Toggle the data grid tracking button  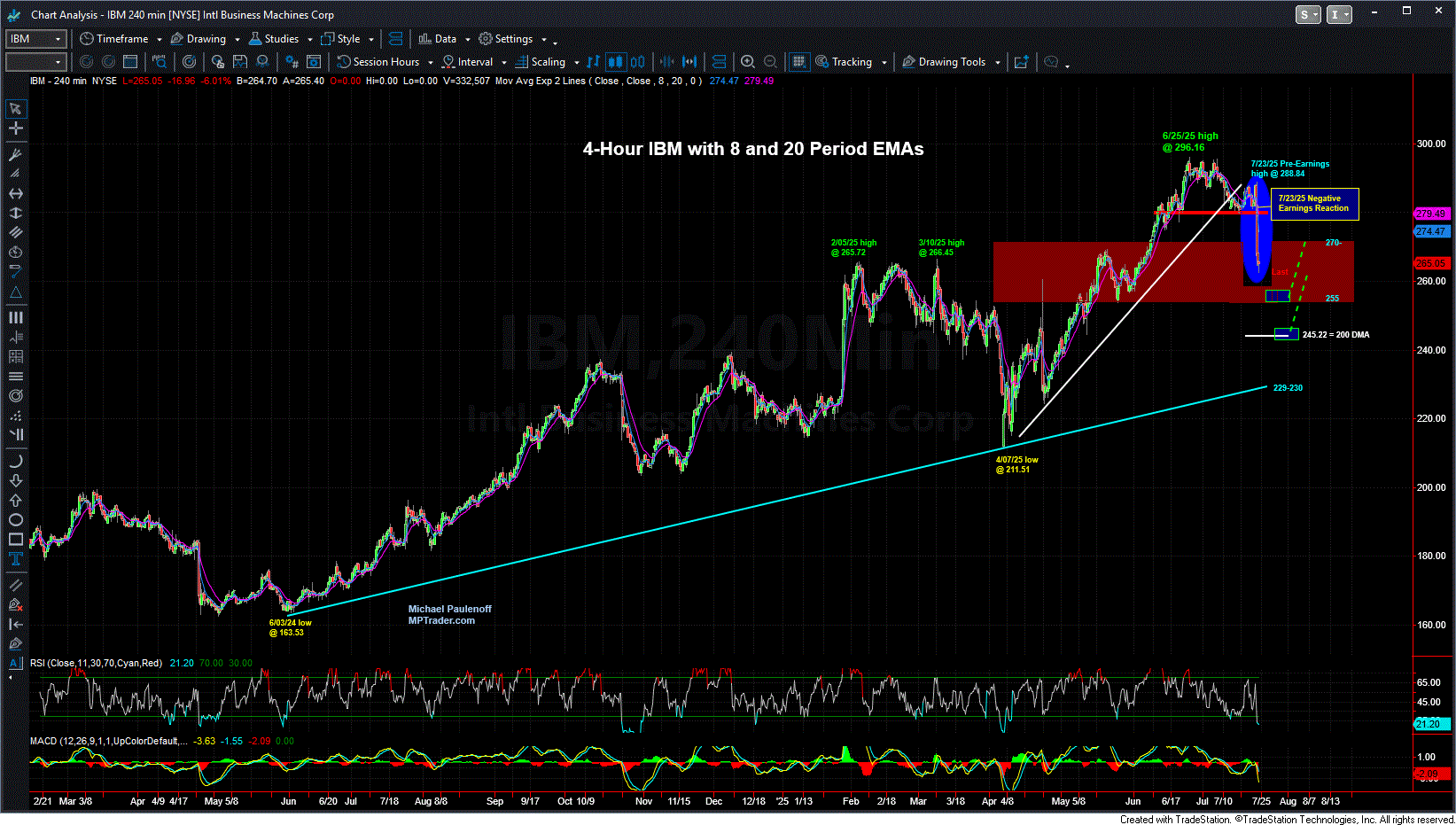point(799,62)
